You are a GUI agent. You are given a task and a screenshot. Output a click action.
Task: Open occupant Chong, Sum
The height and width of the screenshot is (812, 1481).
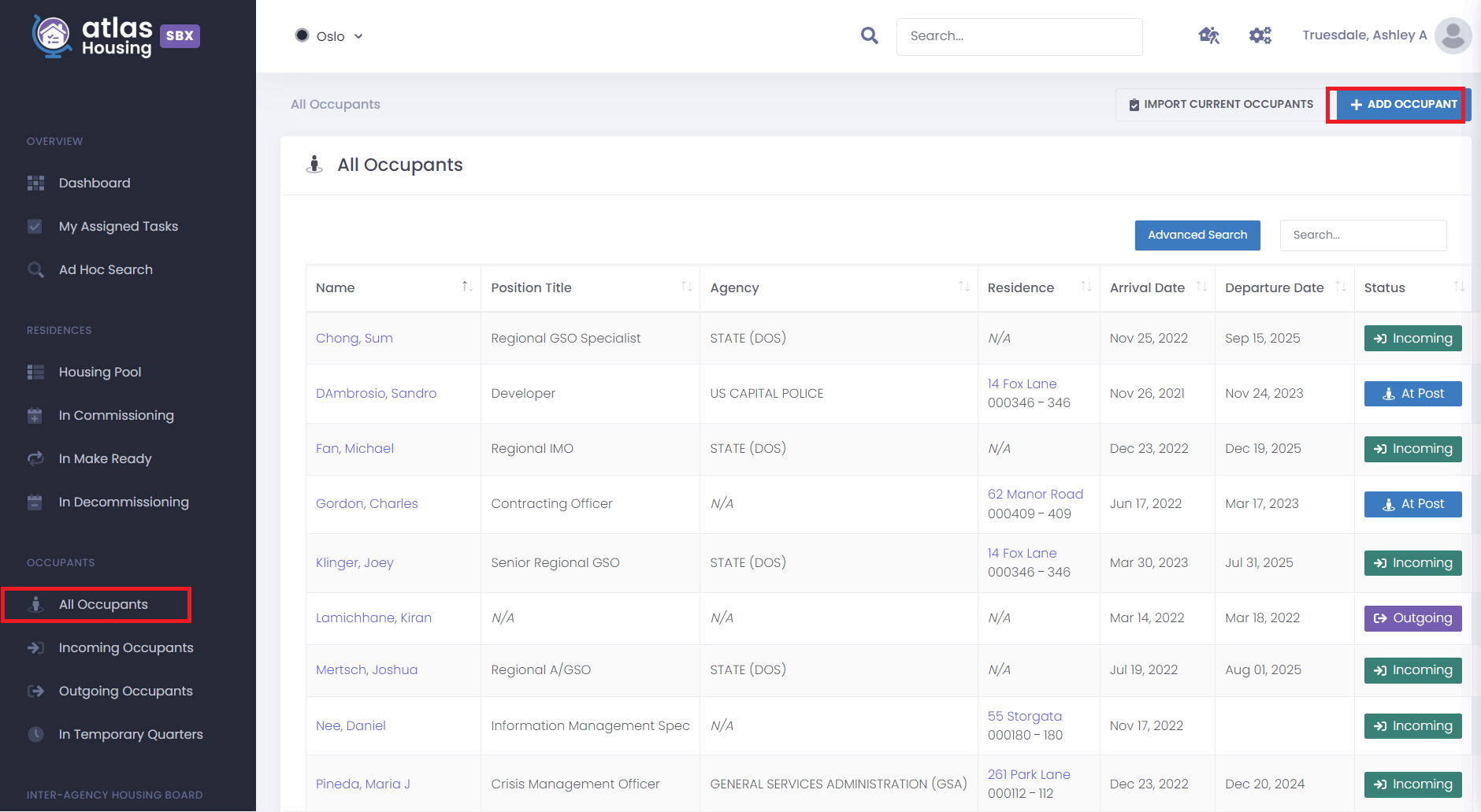354,338
